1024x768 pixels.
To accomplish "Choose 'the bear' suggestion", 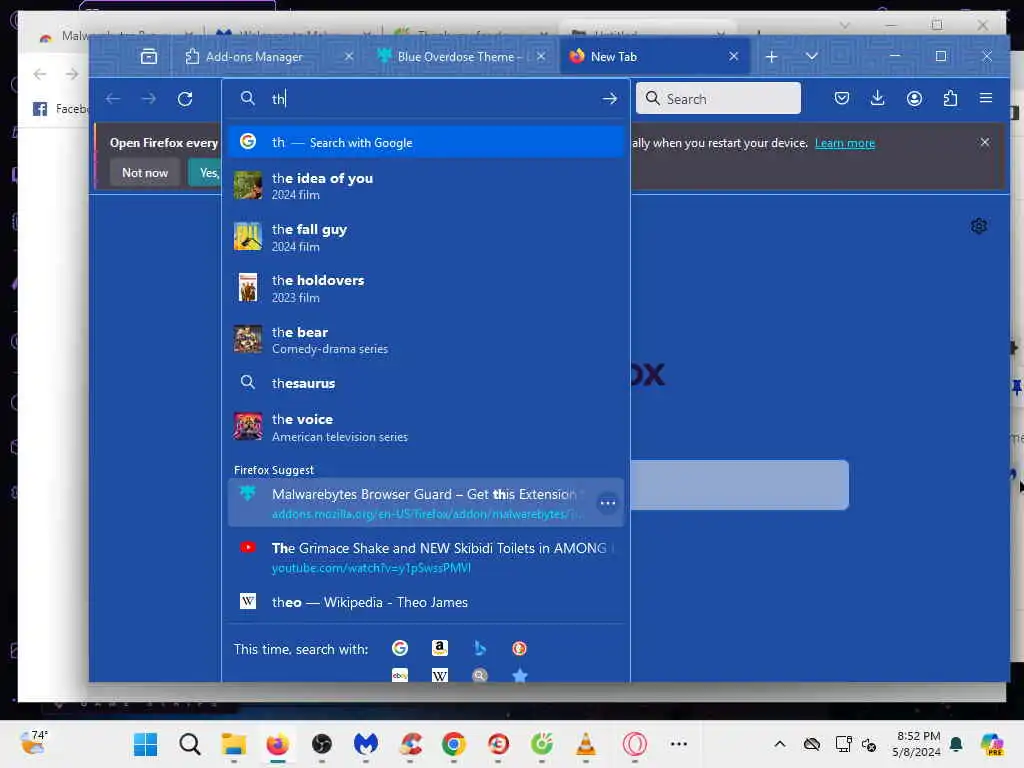I will point(426,340).
